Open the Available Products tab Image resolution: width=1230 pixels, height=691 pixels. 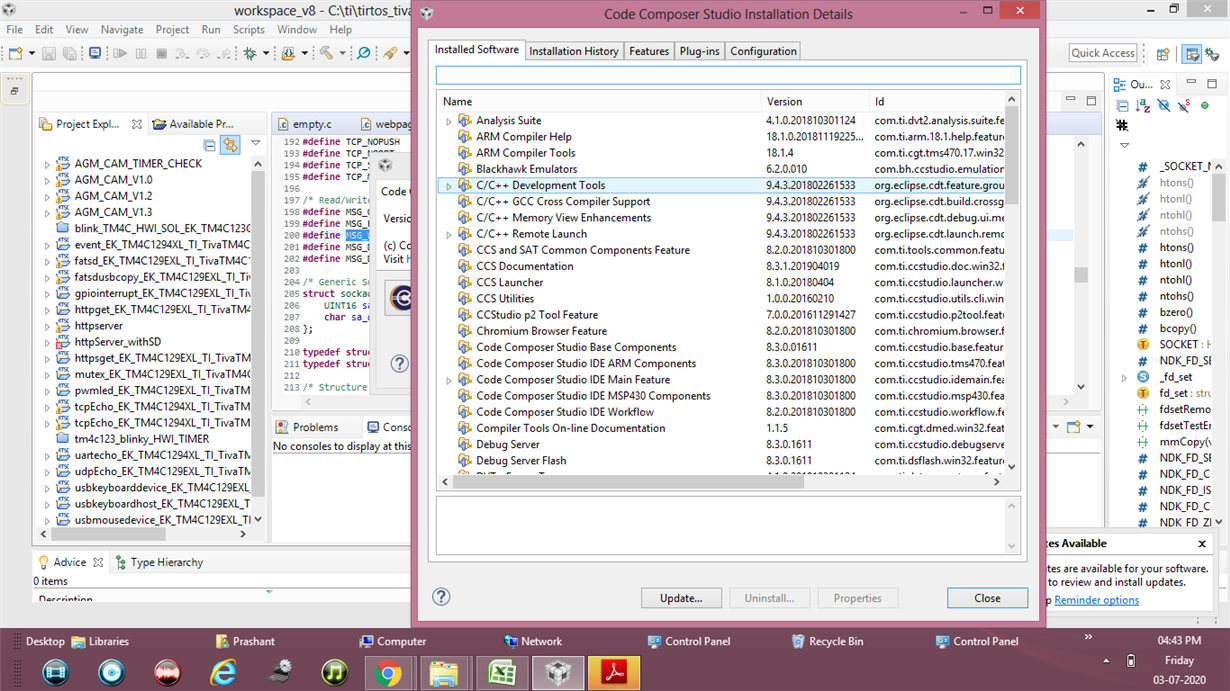pos(193,124)
